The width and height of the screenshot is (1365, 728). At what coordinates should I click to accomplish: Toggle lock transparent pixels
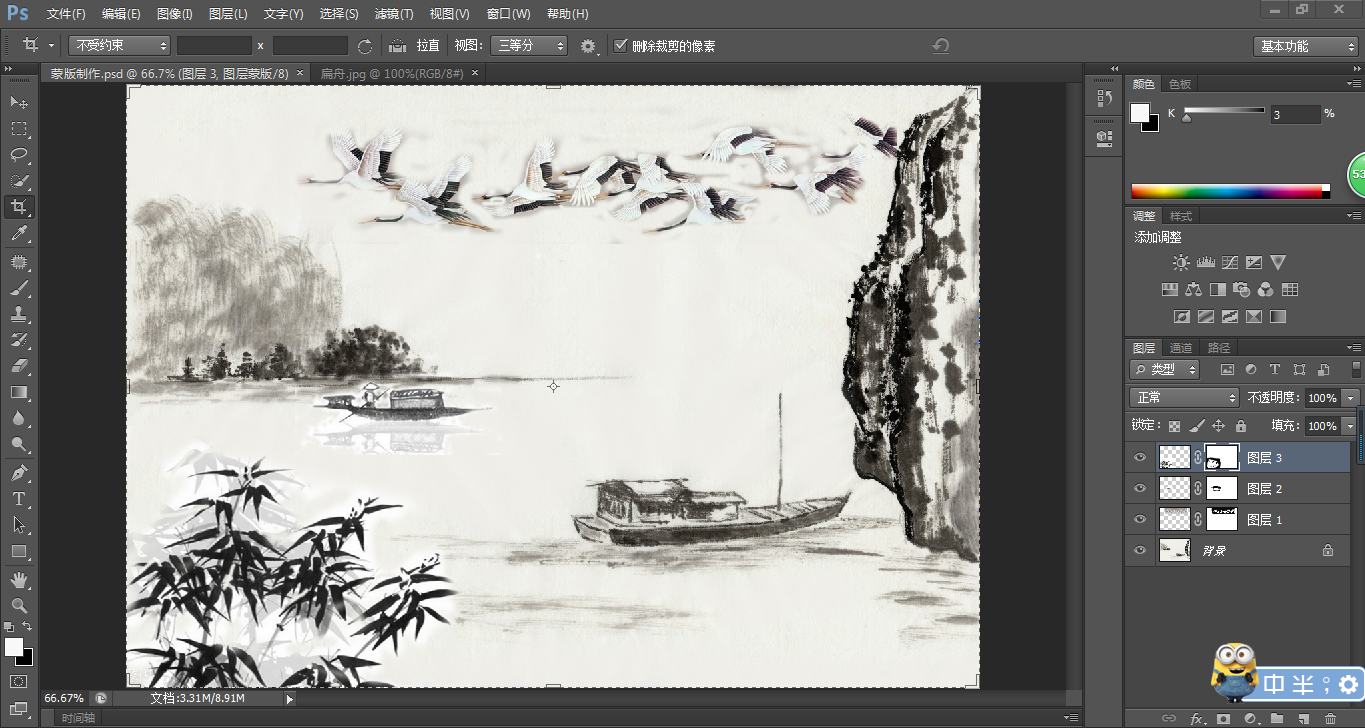(1175, 426)
